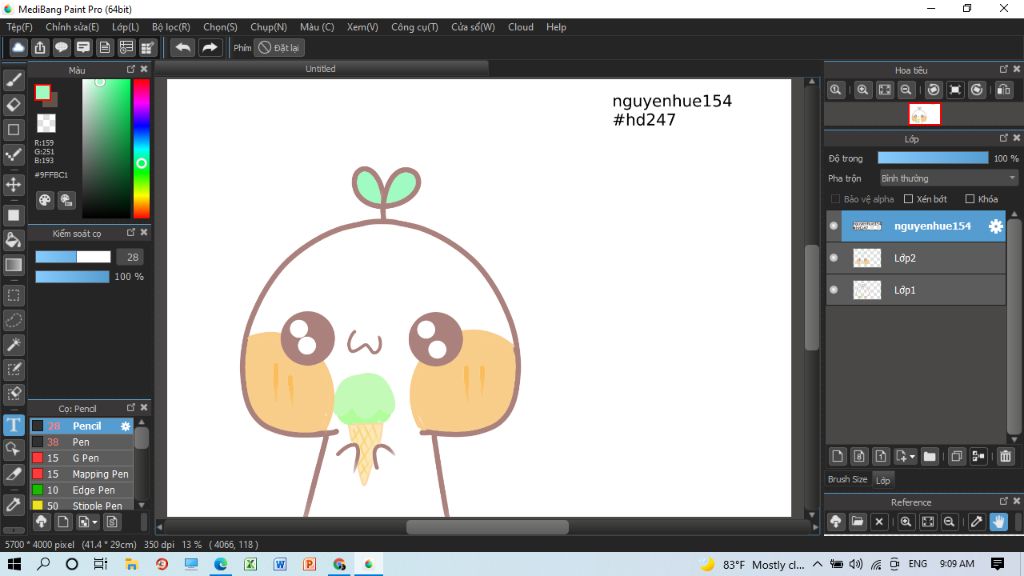Close the Màu color panel
Viewport: 1024px width, 576px height.
[144, 69]
